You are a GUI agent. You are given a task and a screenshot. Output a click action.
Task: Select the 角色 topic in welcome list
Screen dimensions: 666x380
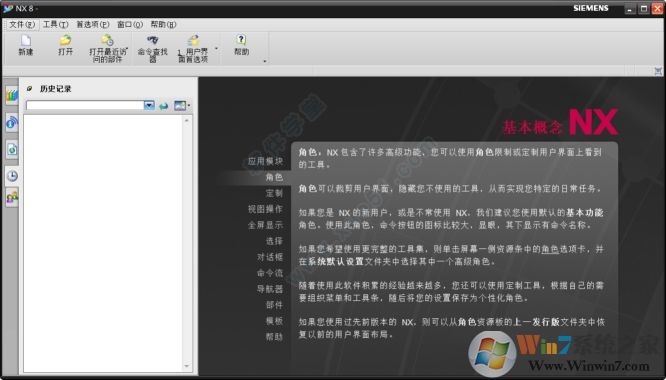click(274, 177)
